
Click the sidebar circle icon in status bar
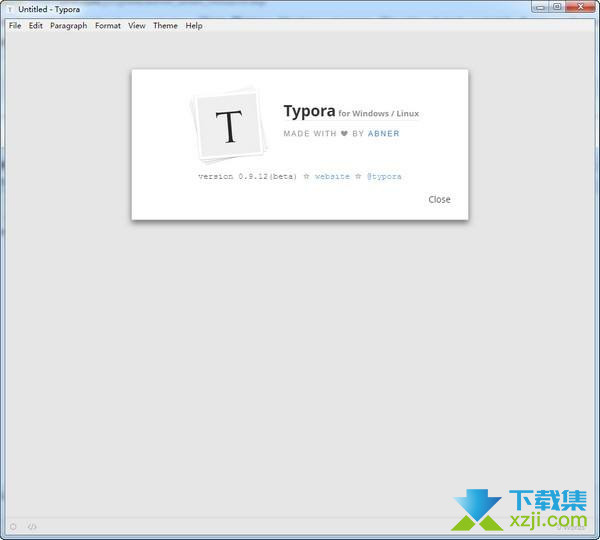click(13, 527)
